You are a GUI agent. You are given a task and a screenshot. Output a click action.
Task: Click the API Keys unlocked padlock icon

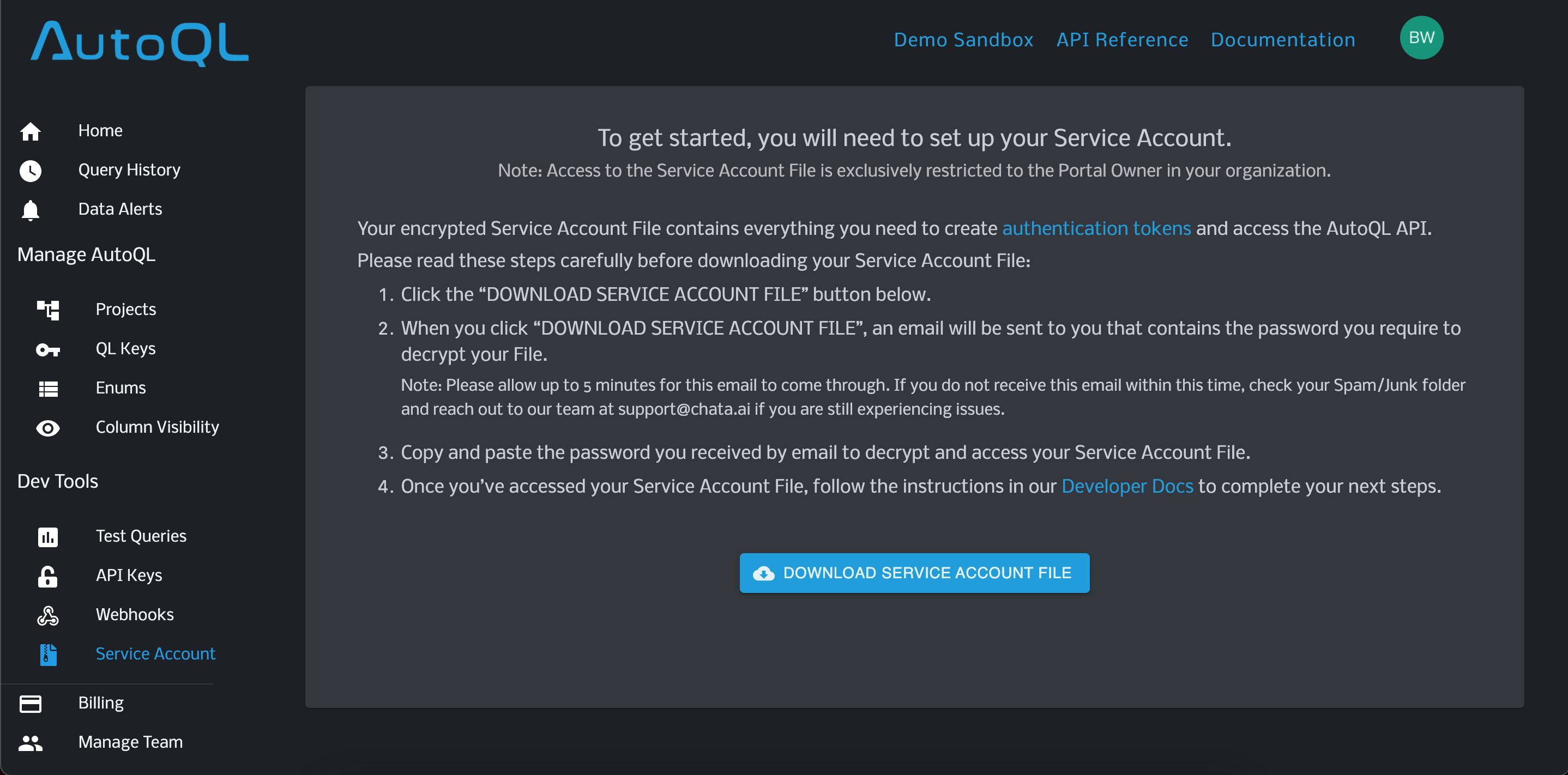[x=48, y=576]
